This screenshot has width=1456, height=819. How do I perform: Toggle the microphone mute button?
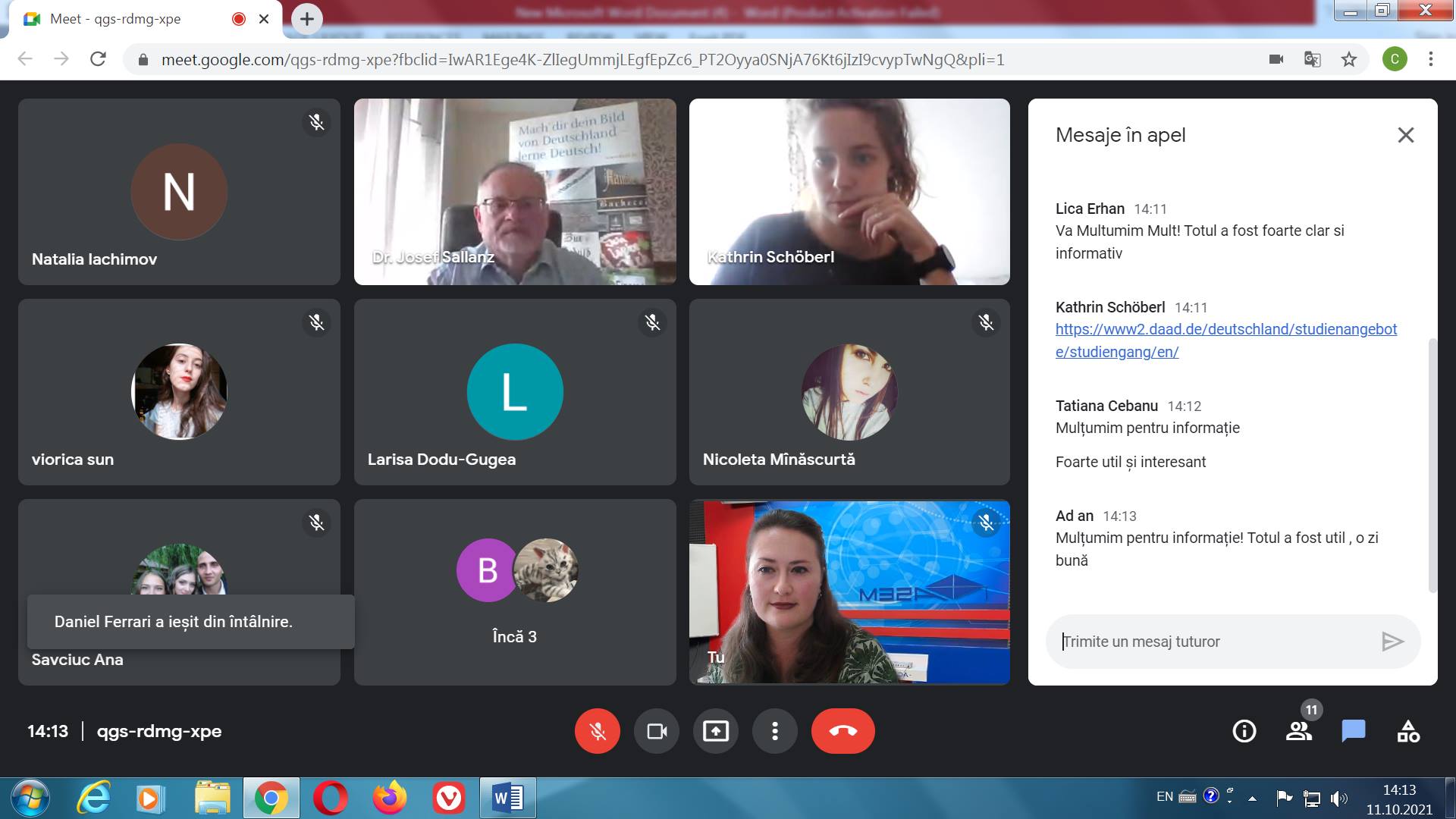click(x=598, y=731)
